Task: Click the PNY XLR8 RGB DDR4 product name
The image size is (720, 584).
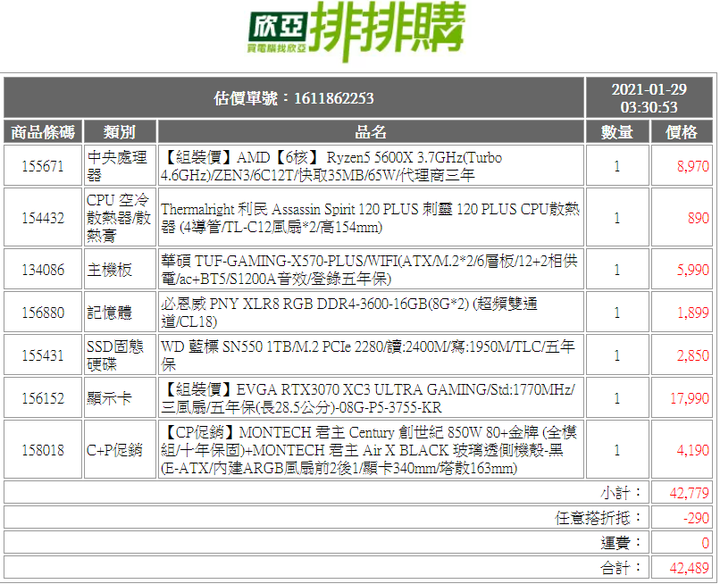Action: click(x=349, y=313)
